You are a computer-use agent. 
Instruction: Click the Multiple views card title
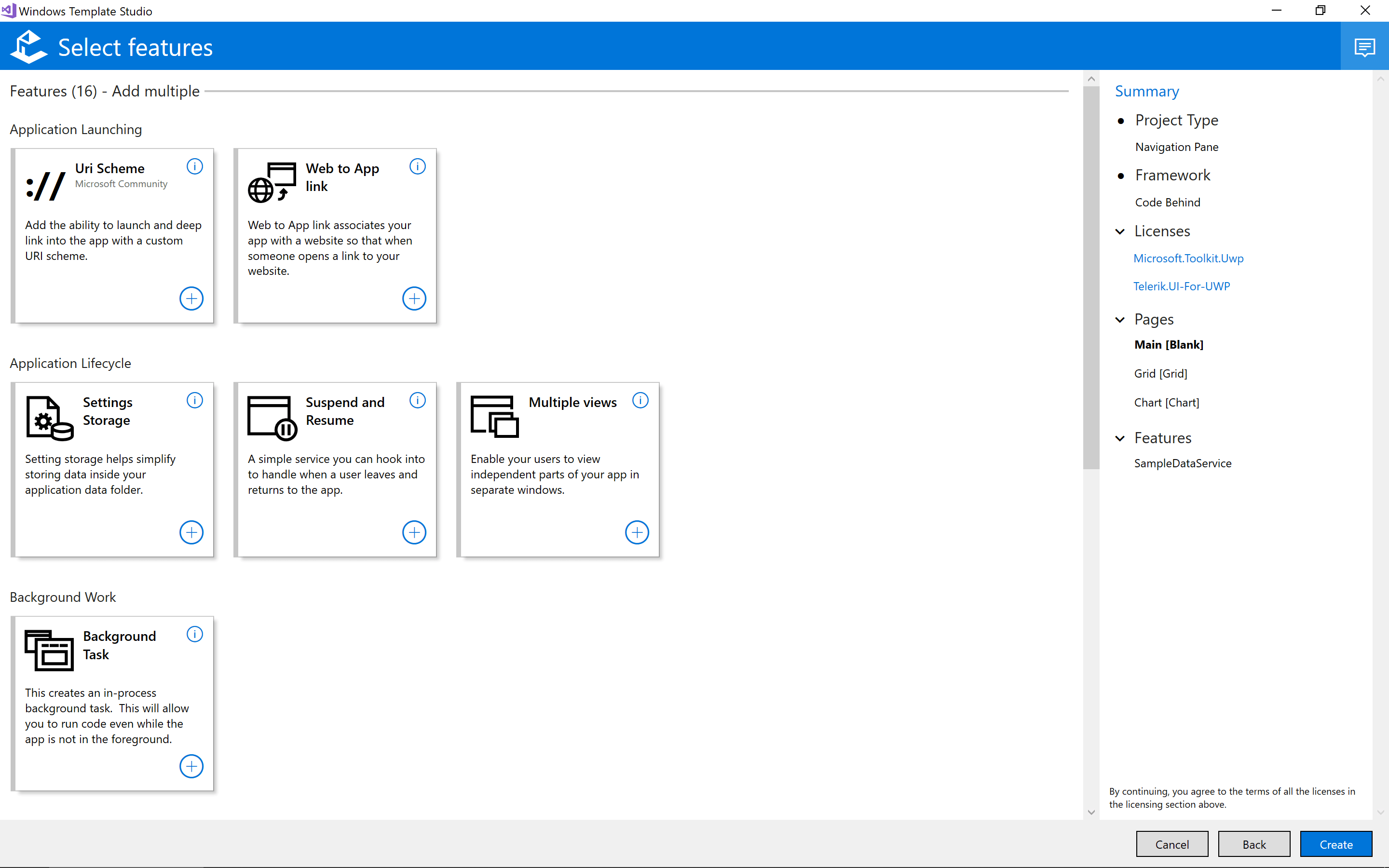(x=572, y=403)
